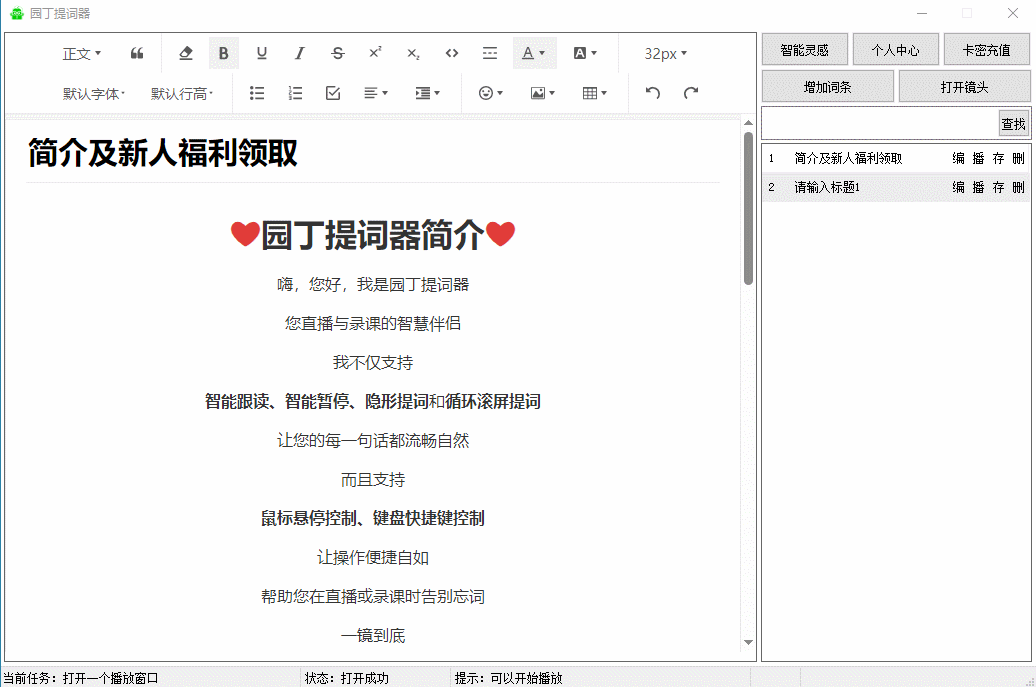The image size is (1036, 687).
Task: Open the font color picker
Action: (534, 53)
